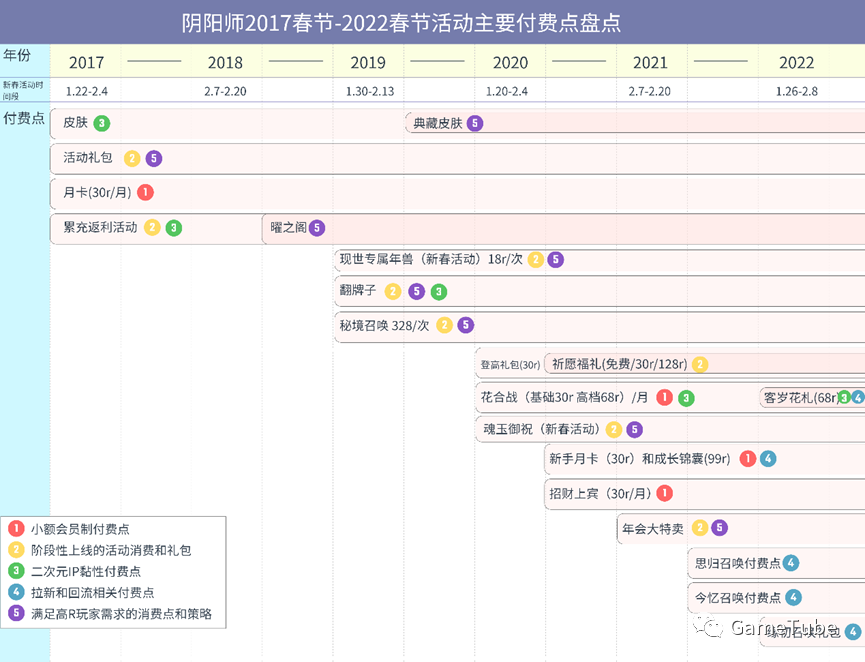865x662 pixels.
Task: Select the year 2021 in the timeline header
Action: click(x=650, y=62)
